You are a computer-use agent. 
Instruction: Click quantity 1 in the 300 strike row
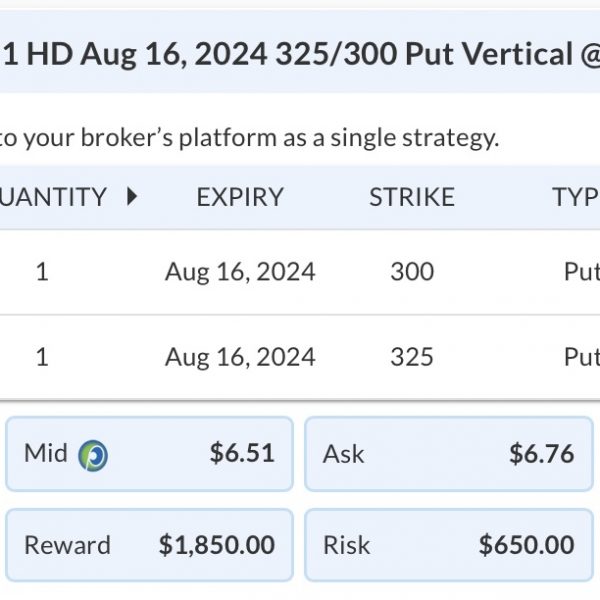pyautogui.click(x=42, y=272)
